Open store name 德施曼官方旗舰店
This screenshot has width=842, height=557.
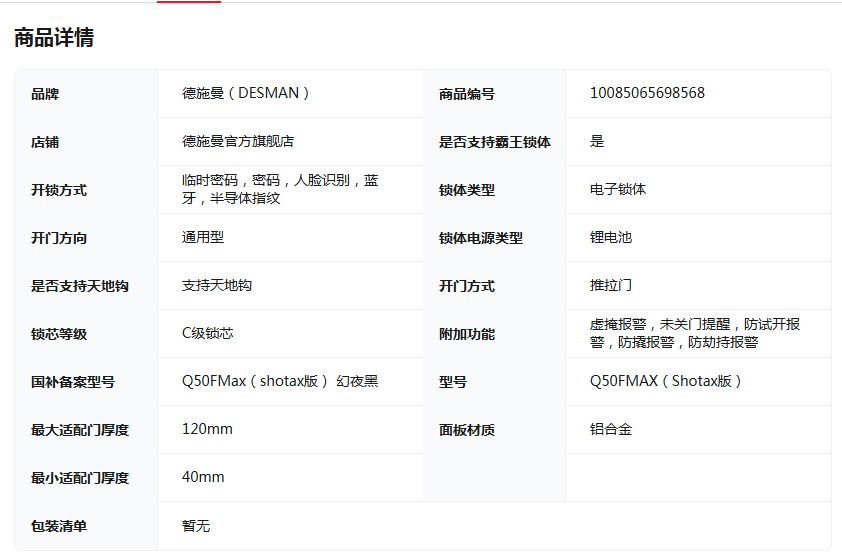(238, 141)
